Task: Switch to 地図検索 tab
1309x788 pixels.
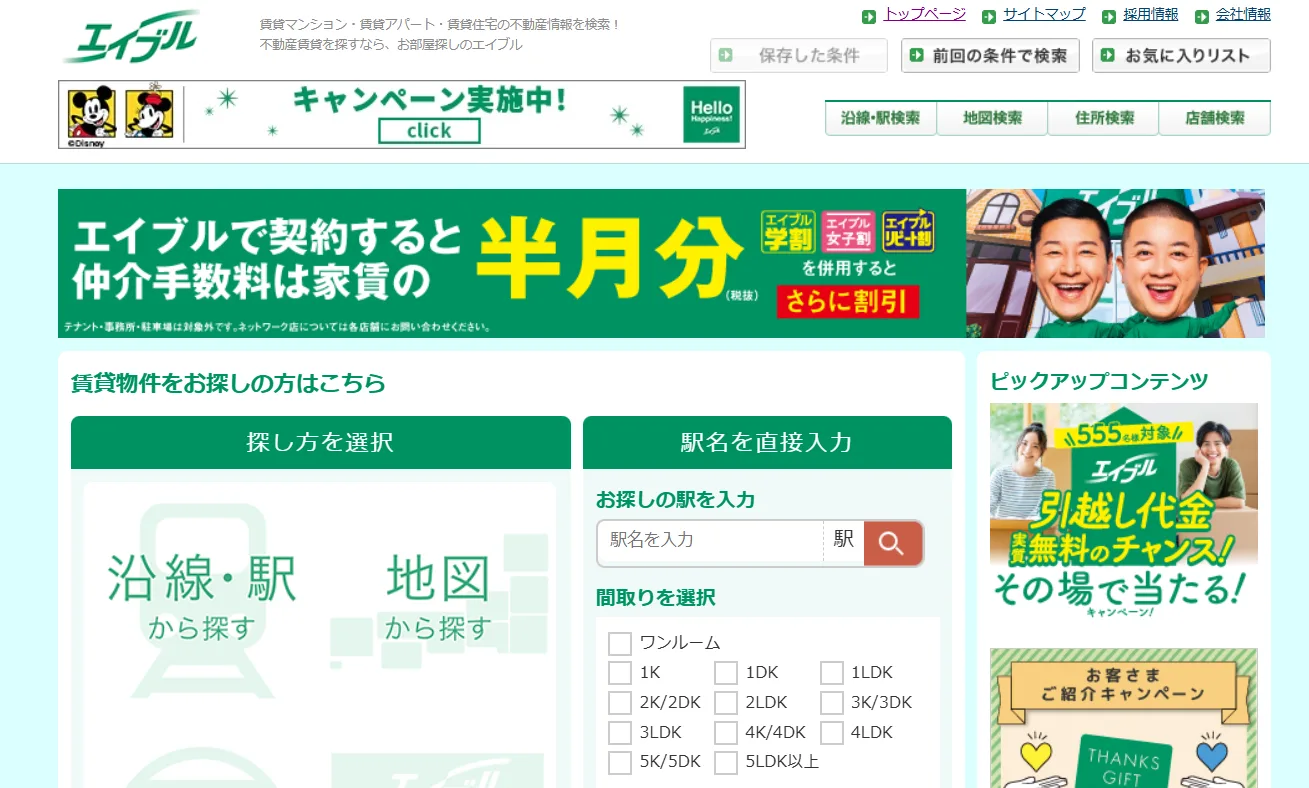Action: point(992,118)
